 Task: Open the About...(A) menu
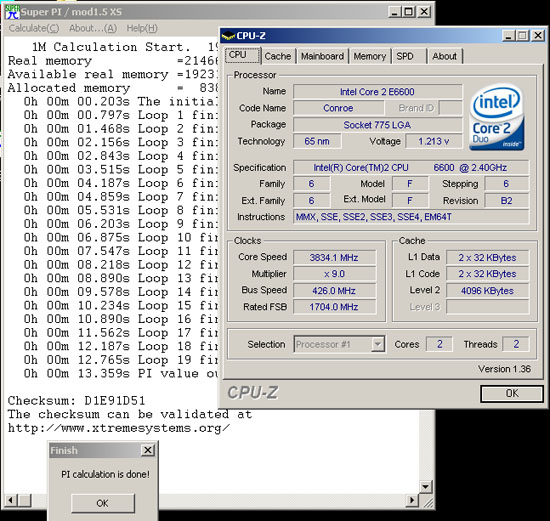[93, 28]
